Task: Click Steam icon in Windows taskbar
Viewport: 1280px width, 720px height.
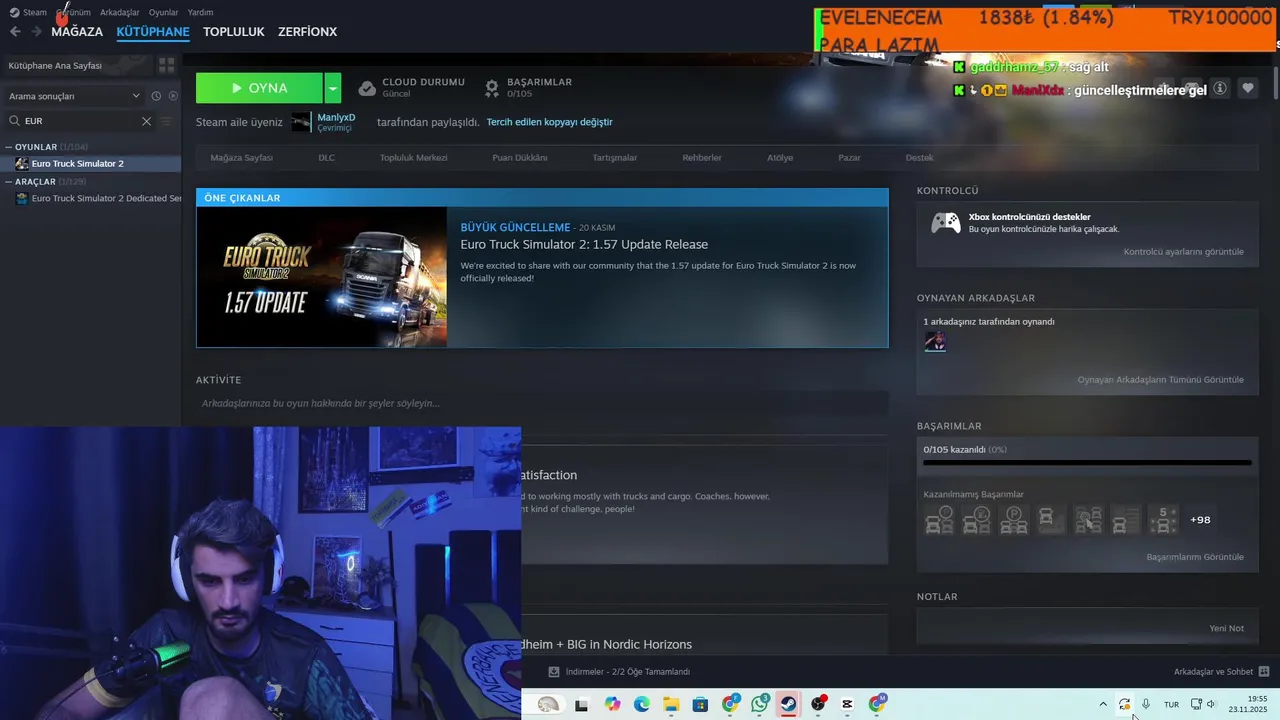Action: point(789,704)
